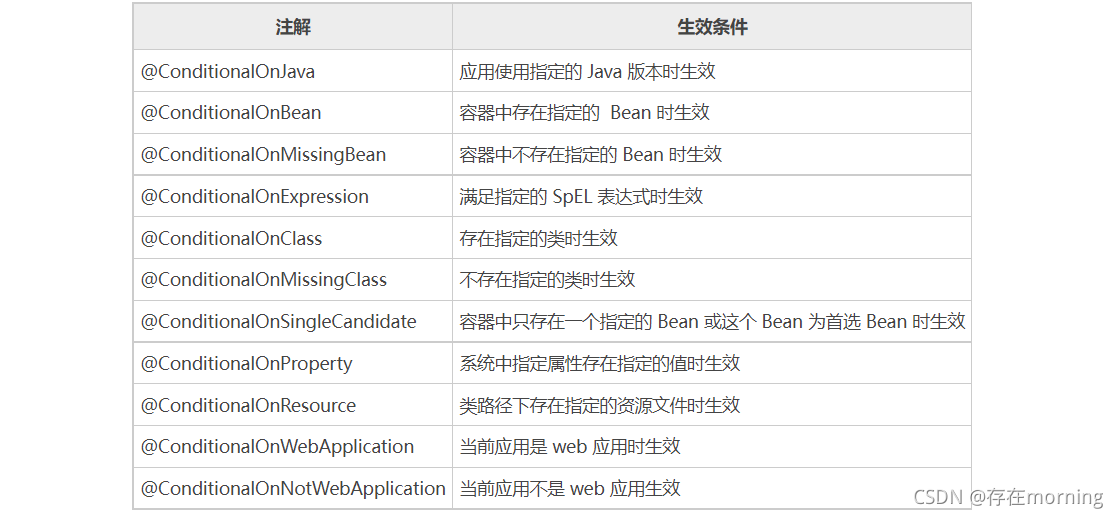Click the @ConditionalOnWebApplication annotation
The width and height of the screenshot is (1118, 518).
coord(278,447)
